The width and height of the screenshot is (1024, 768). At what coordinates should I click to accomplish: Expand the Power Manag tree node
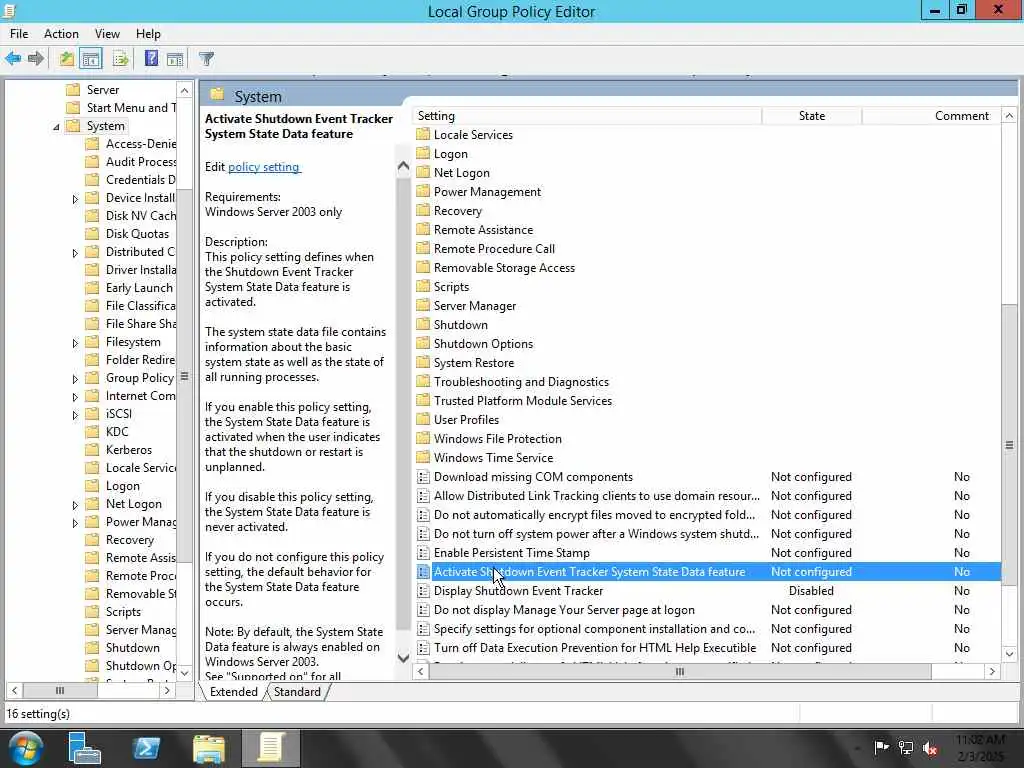pyautogui.click(x=75, y=522)
